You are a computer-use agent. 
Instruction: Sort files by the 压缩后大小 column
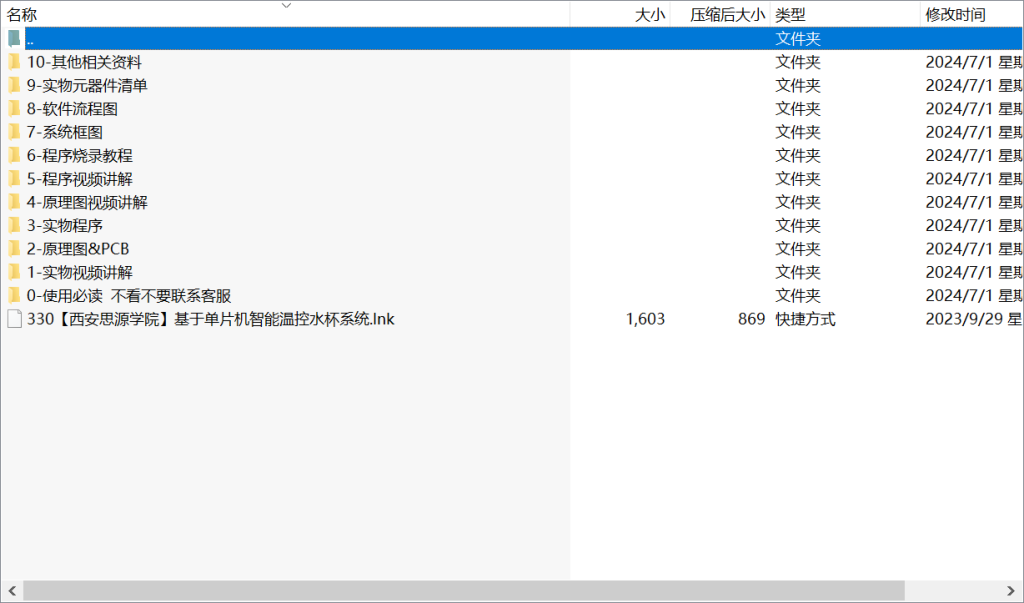730,14
